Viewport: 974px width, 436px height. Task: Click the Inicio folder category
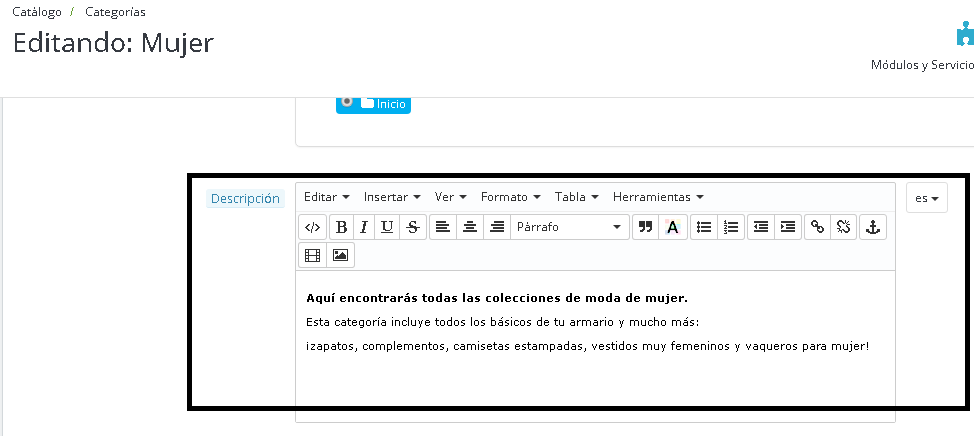pyautogui.click(x=385, y=104)
